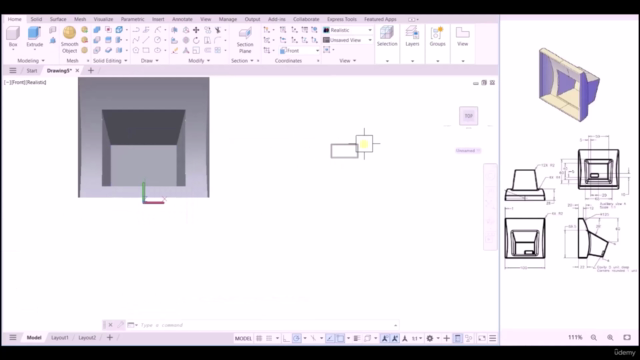Expand the Draw panel
This screenshot has height=360, width=640.
coord(149,60)
